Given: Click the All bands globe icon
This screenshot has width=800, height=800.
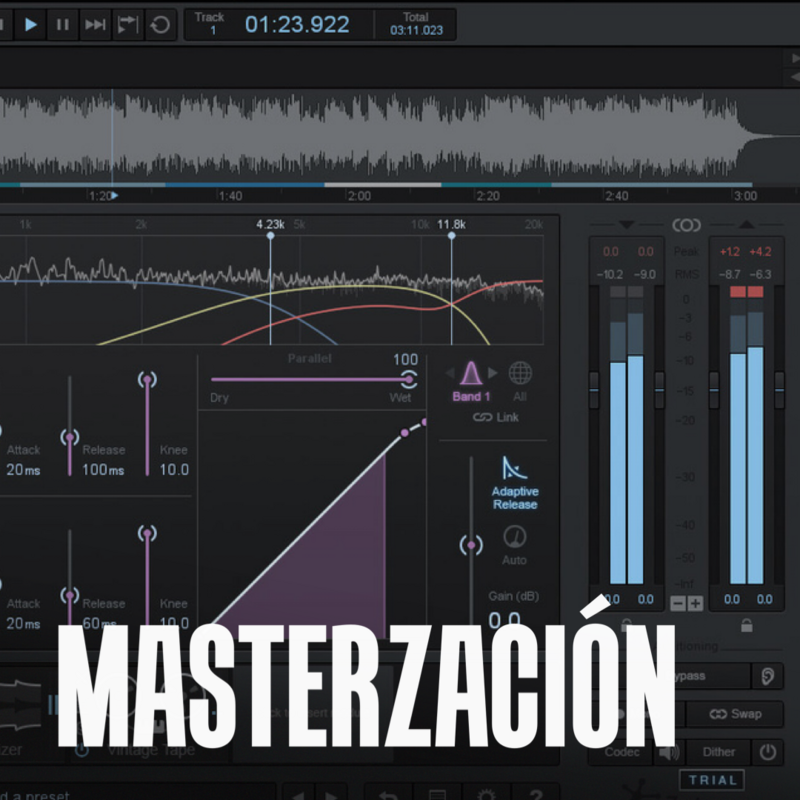Looking at the screenshot, I should point(521,374).
